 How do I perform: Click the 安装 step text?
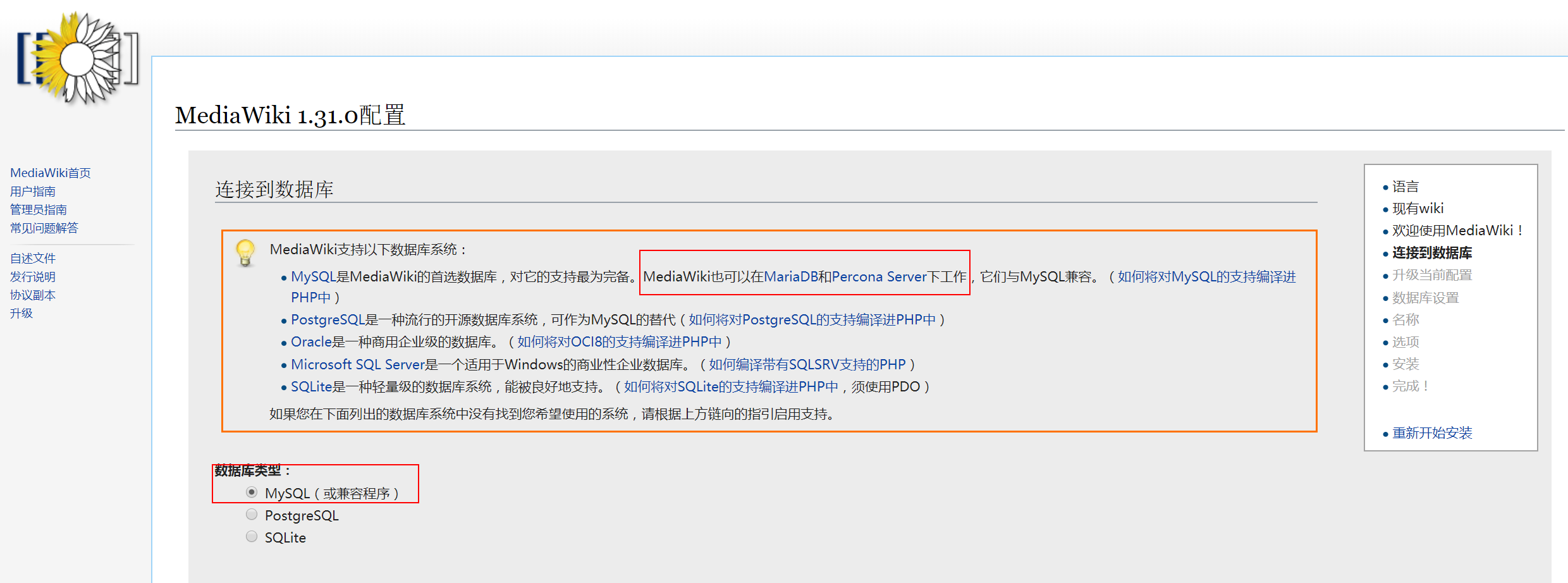tap(1406, 364)
